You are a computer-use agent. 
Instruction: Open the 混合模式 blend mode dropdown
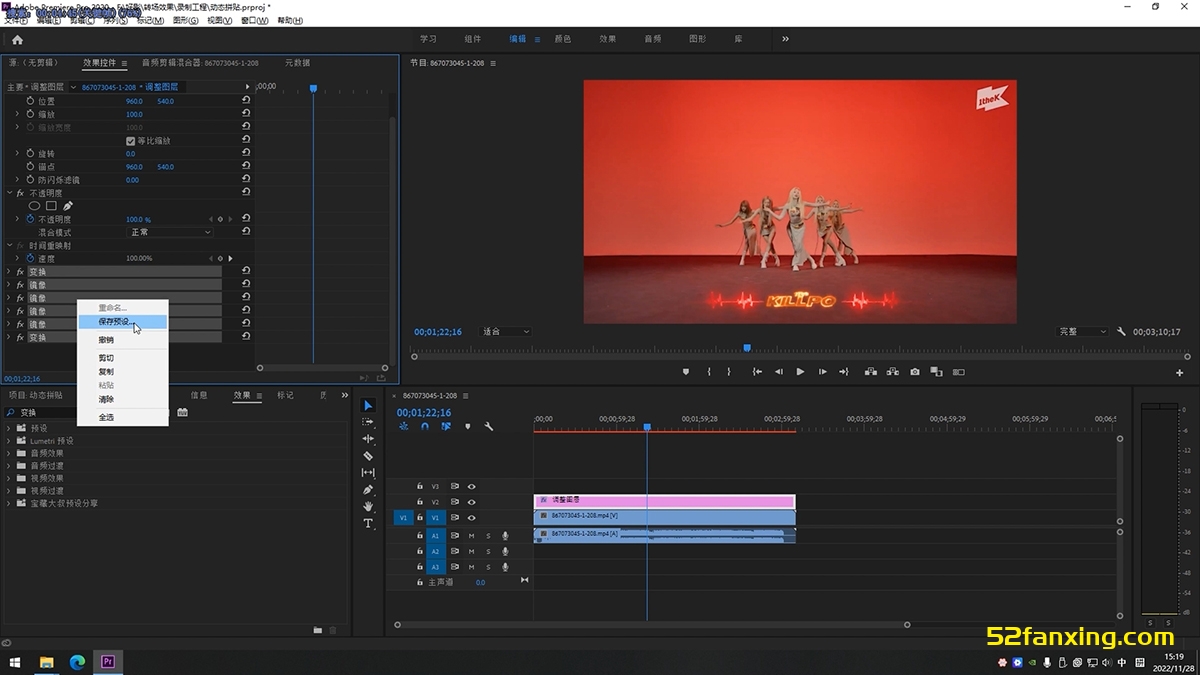tap(170, 232)
